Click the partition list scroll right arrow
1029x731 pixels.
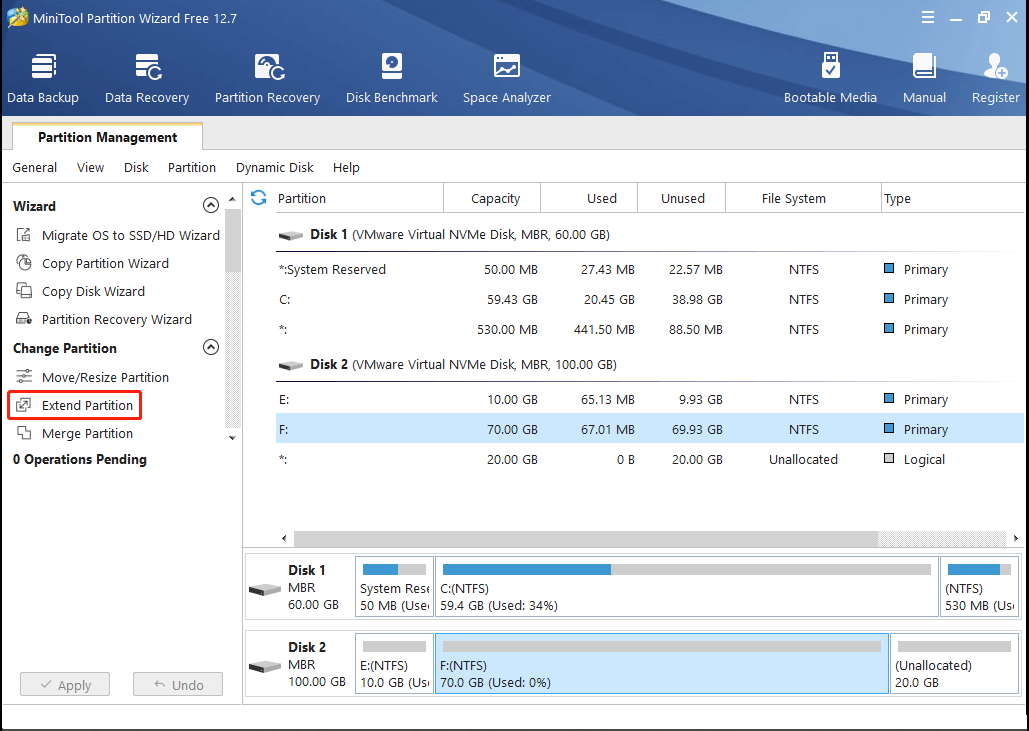tap(1015, 539)
